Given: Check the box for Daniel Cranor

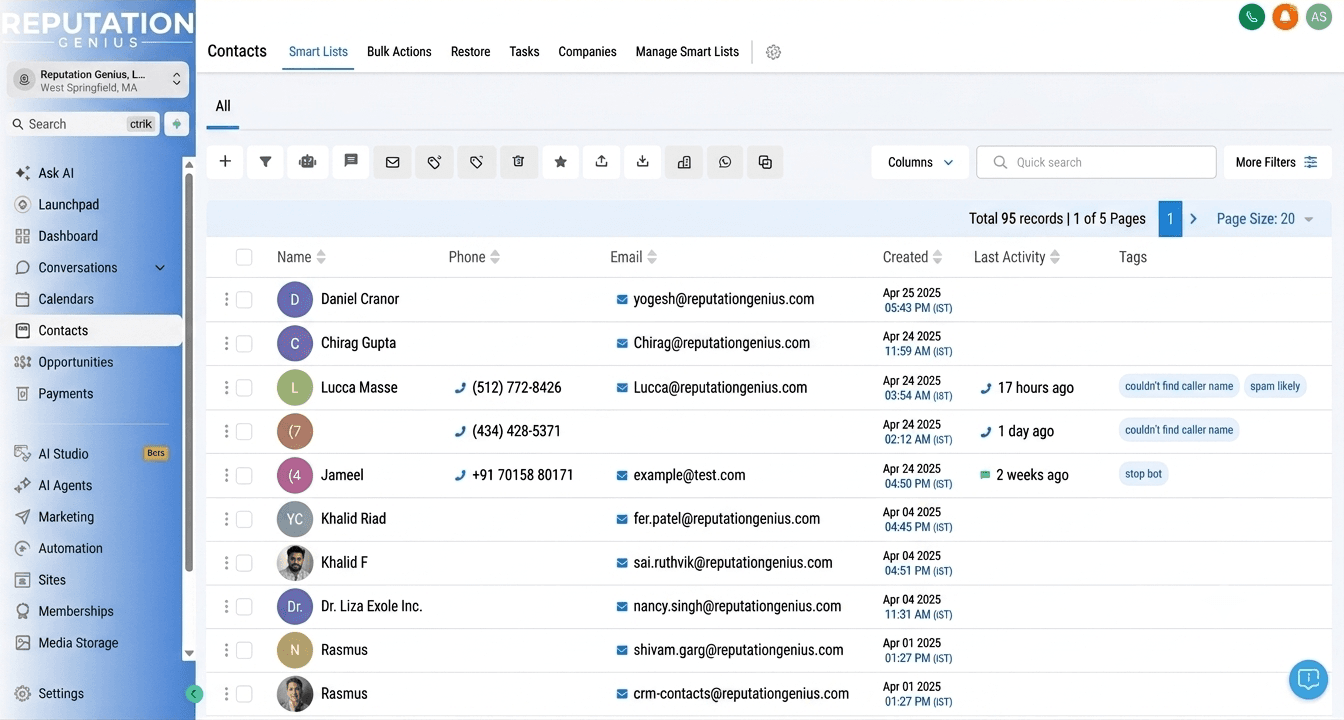Looking at the screenshot, I should tap(244, 299).
